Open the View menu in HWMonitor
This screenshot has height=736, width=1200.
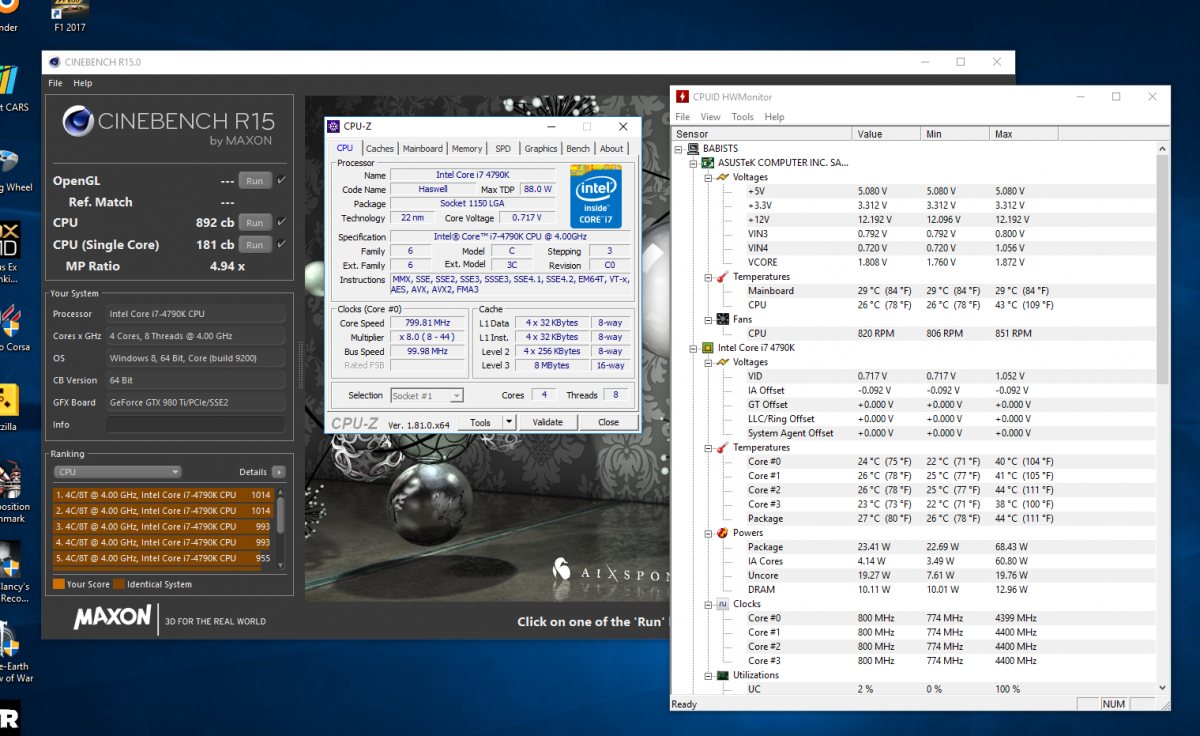click(x=710, y=117)
